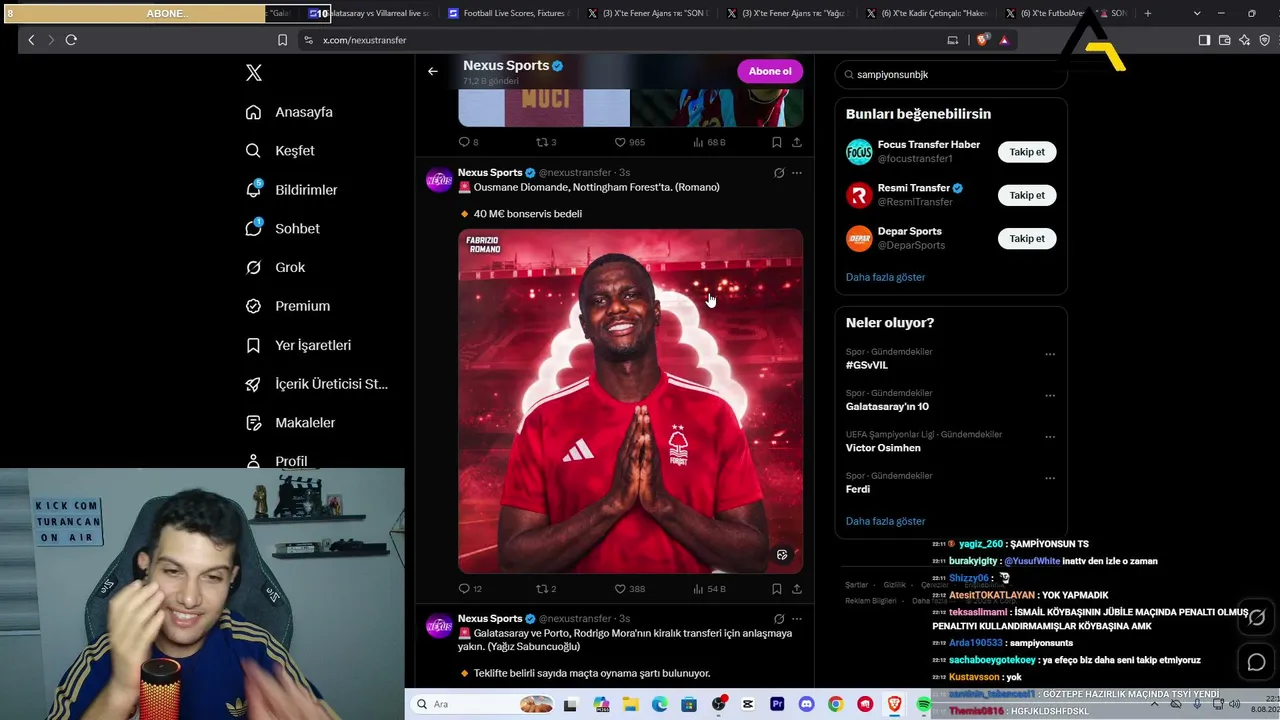Screen dimensions: 1280x720
Task: Click the sampiyonsunbjk search field
Action: click(950, 74)
